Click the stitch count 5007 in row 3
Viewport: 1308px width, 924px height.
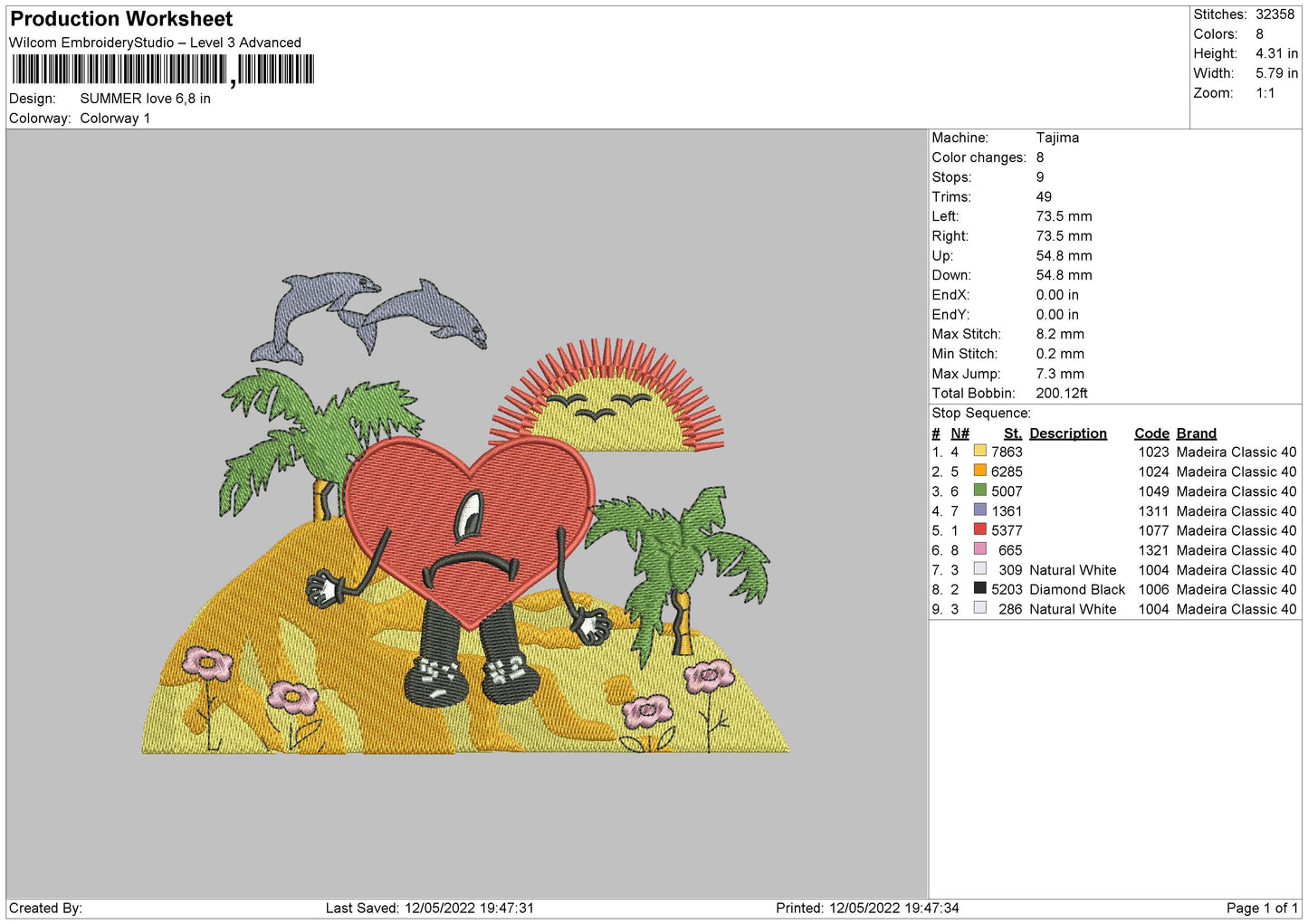coord(1007,491)
